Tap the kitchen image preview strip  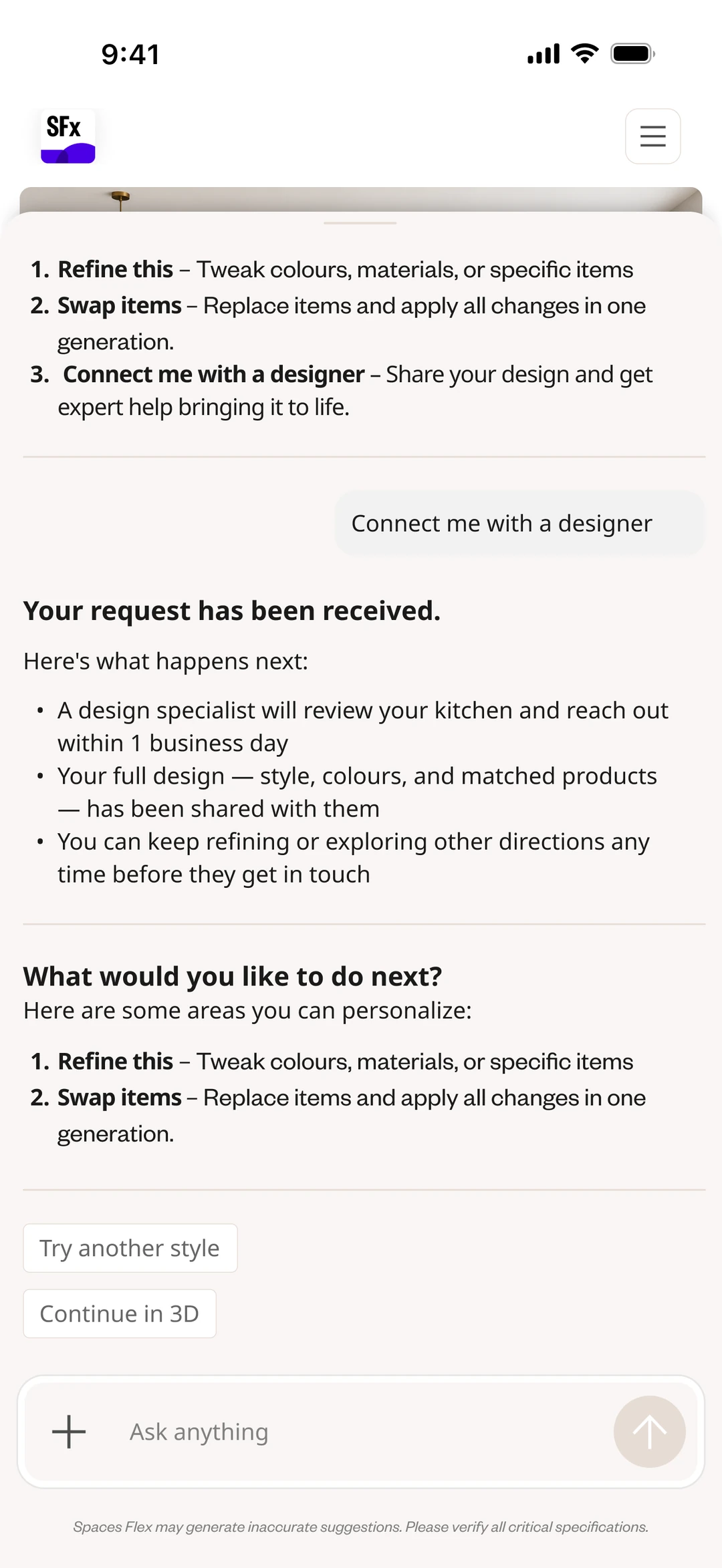[x=361, y=199]
